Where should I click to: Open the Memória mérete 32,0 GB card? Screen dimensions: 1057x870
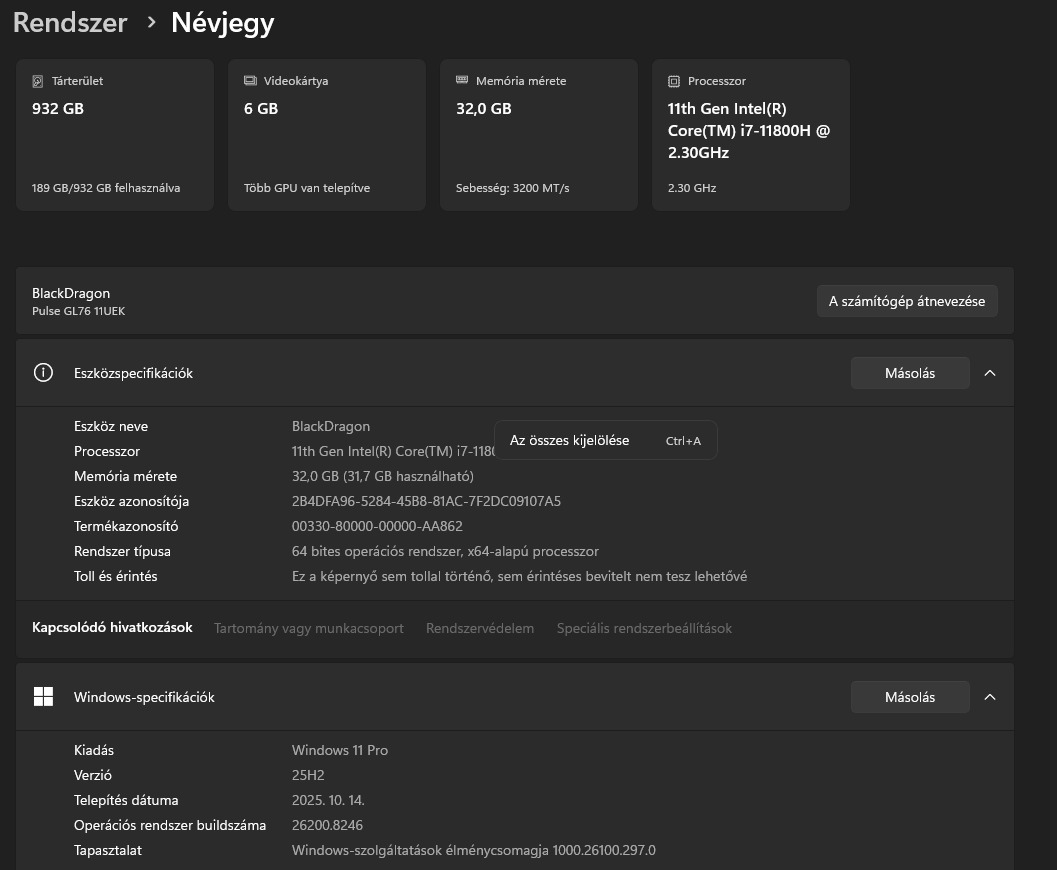pos(539,135)
